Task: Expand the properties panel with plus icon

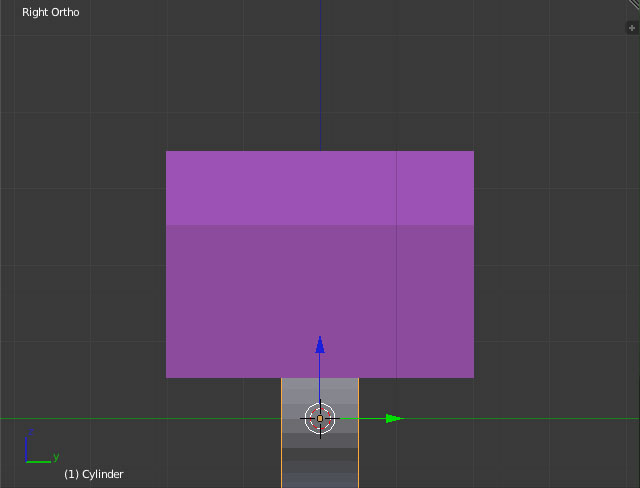Action: 631,28
